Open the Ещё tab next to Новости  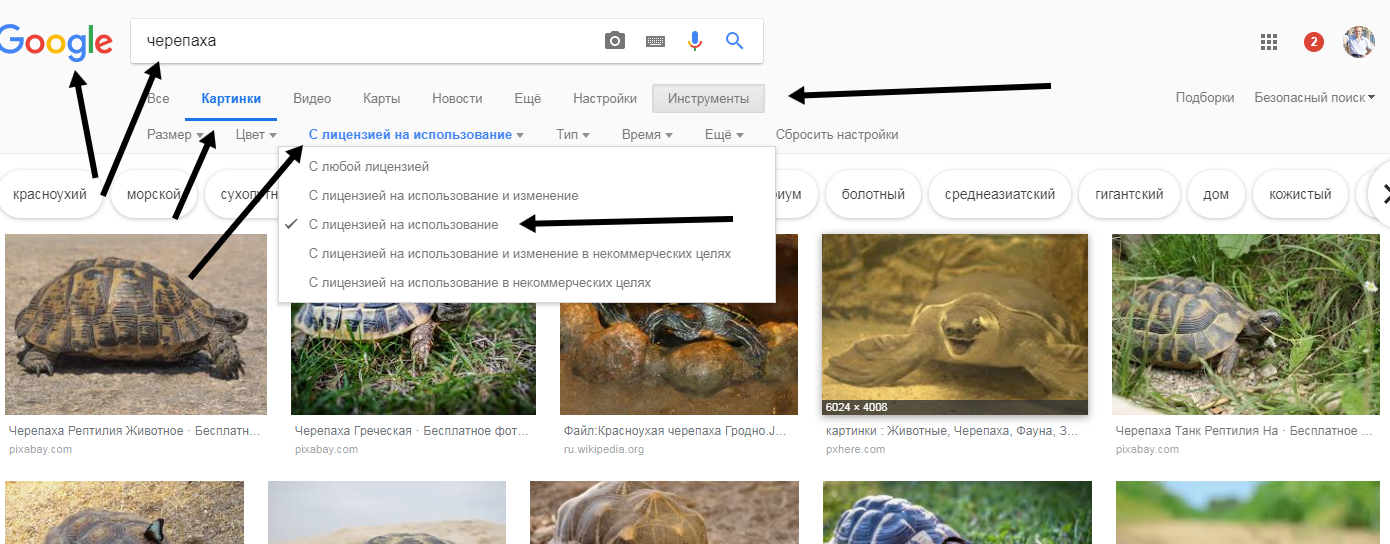click(527, 98)
